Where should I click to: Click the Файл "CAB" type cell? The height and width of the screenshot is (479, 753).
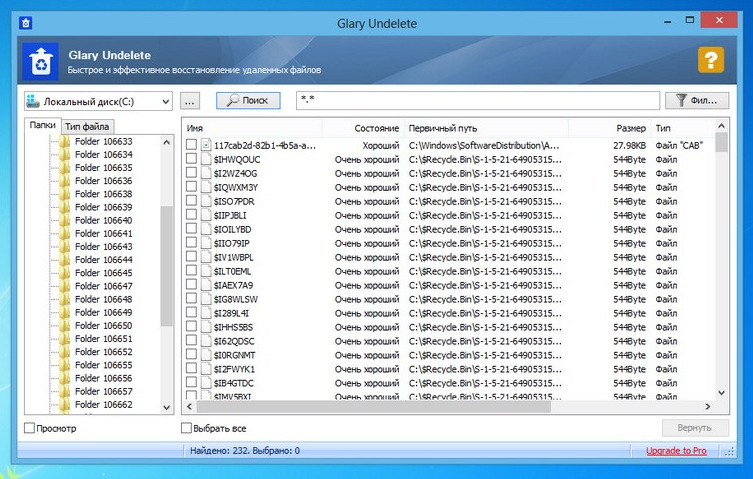coord(679,145)
